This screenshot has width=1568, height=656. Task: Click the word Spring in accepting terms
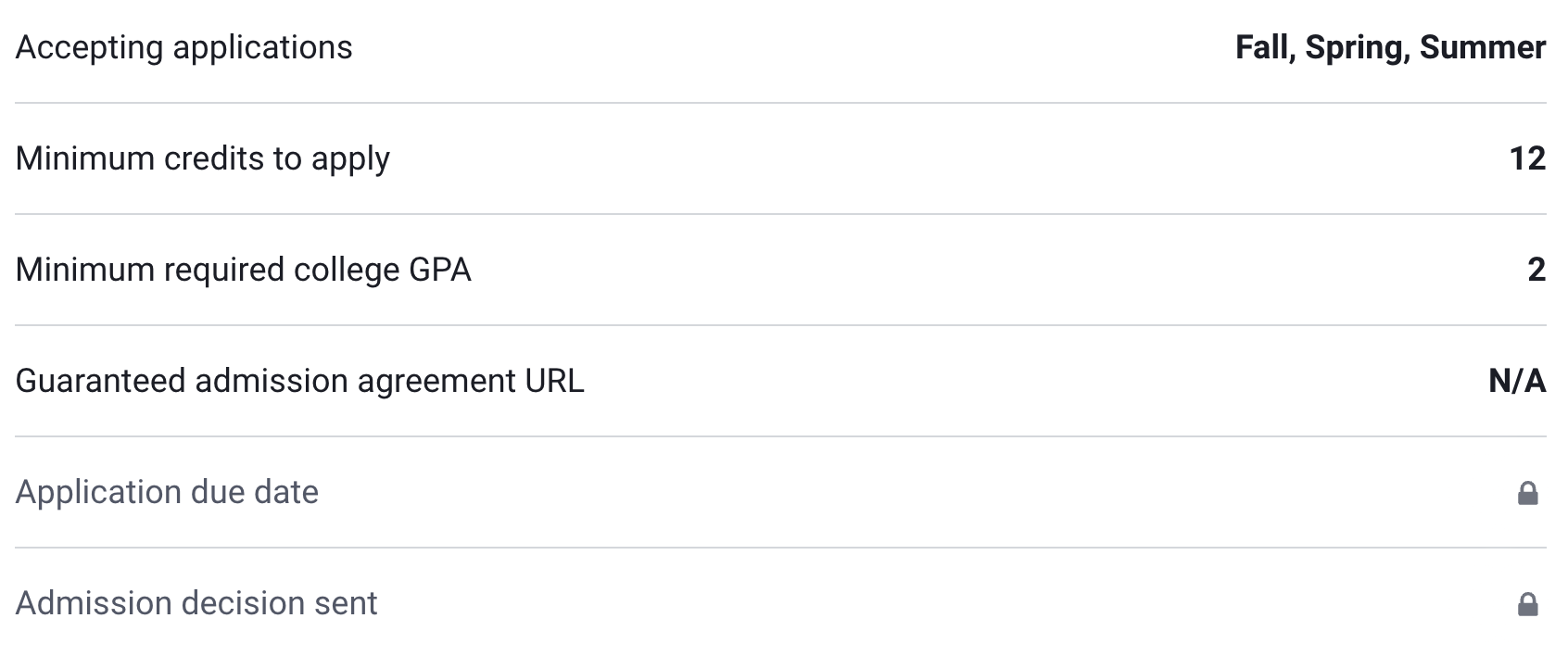1357,47
